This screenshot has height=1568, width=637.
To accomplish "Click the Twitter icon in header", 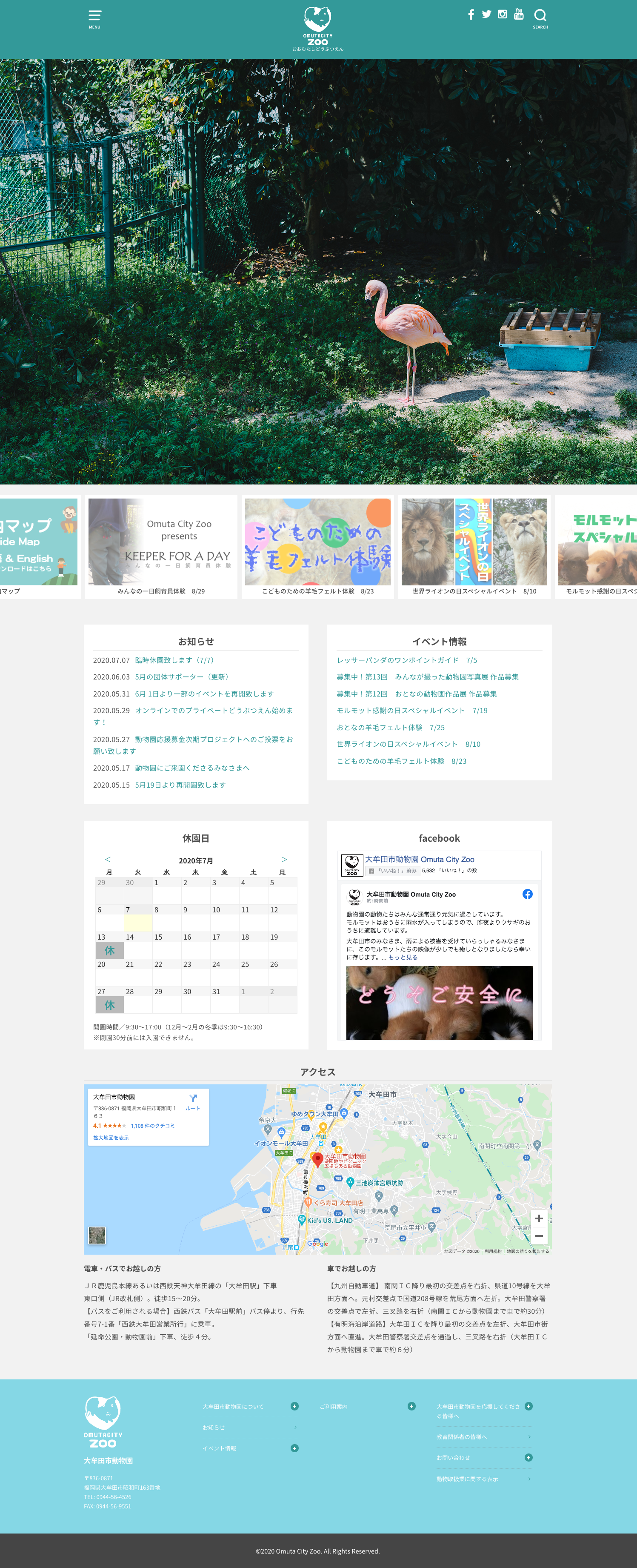I will (487, 14).
